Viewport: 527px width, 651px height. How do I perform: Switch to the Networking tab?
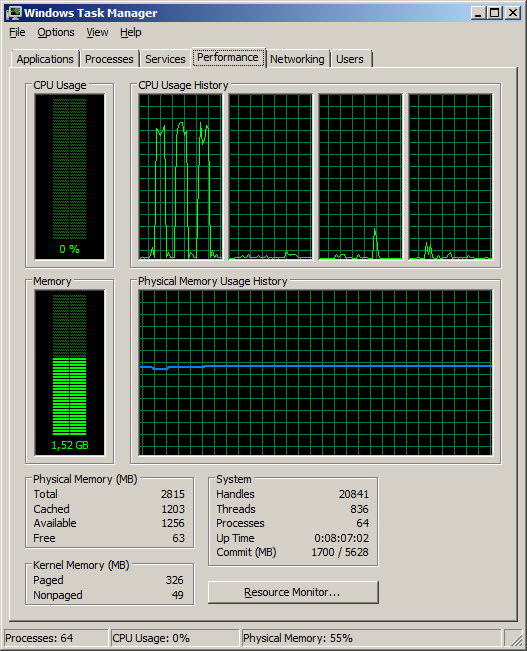[x=297, y=59]
